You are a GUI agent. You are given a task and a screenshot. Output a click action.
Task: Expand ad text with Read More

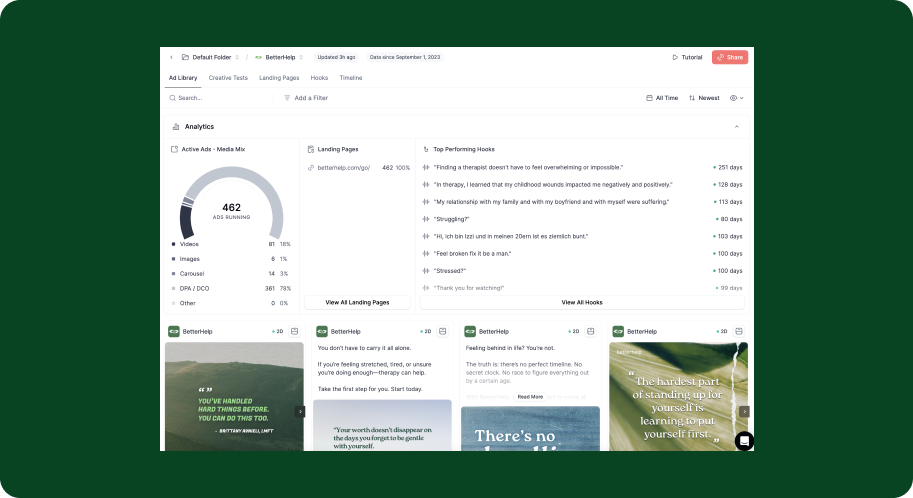tap(530, 397)
